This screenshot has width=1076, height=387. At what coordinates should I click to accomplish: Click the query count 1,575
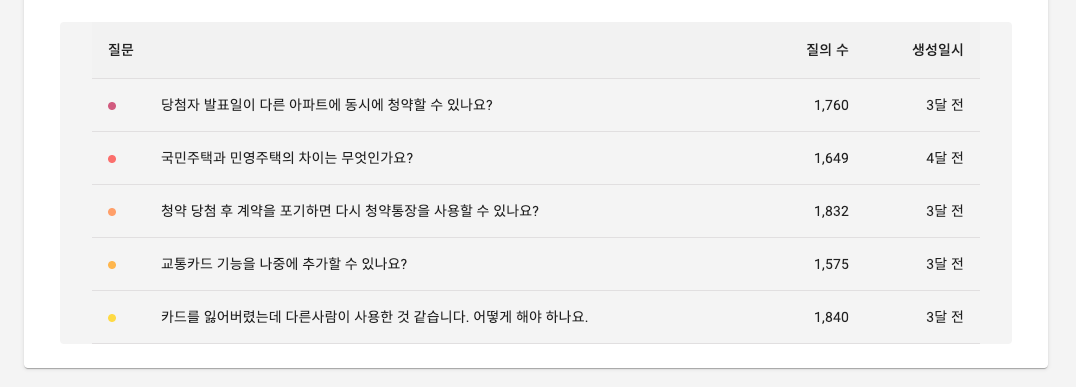[x=832, y=264]
